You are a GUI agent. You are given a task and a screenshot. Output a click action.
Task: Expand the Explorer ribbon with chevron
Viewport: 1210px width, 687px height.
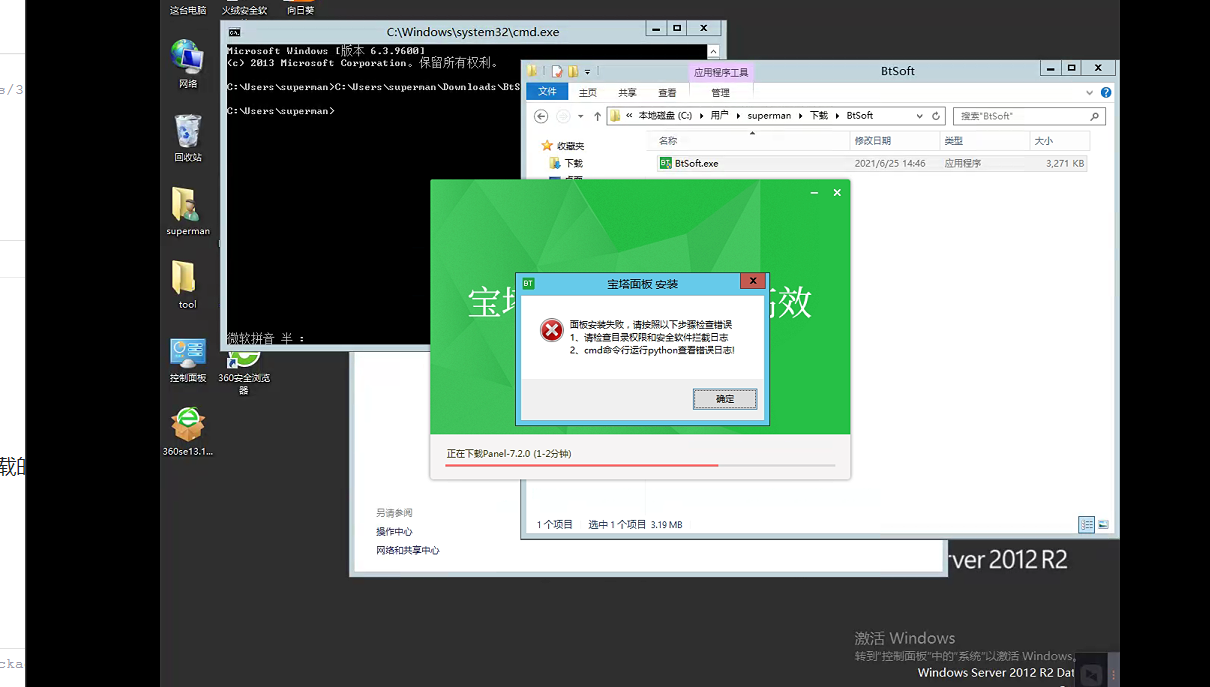1090,92
